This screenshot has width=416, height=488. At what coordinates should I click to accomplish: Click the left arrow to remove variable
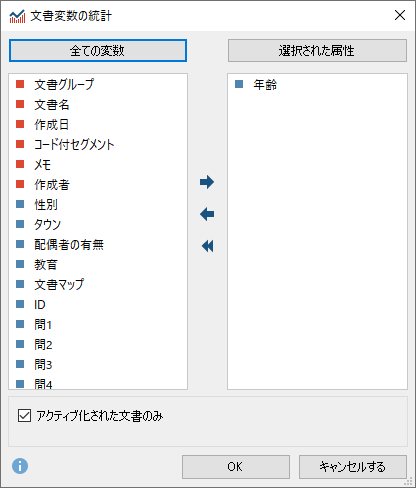coord(207,214)
